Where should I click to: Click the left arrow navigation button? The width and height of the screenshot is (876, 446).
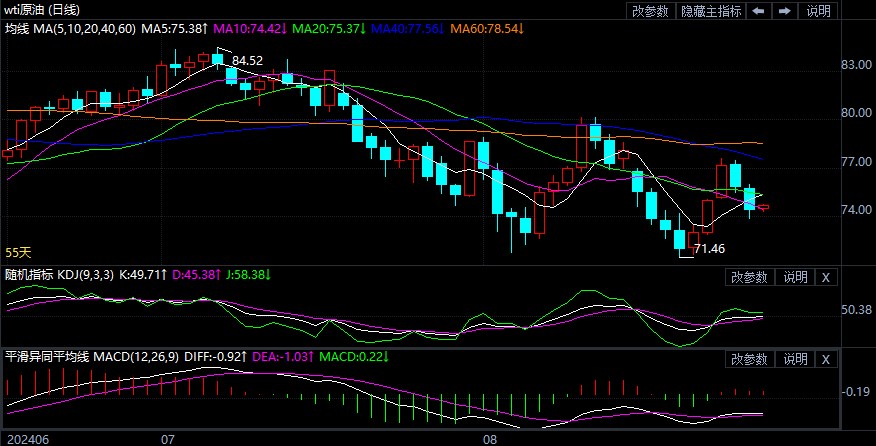pyautogui.click(x=760, y=11)
